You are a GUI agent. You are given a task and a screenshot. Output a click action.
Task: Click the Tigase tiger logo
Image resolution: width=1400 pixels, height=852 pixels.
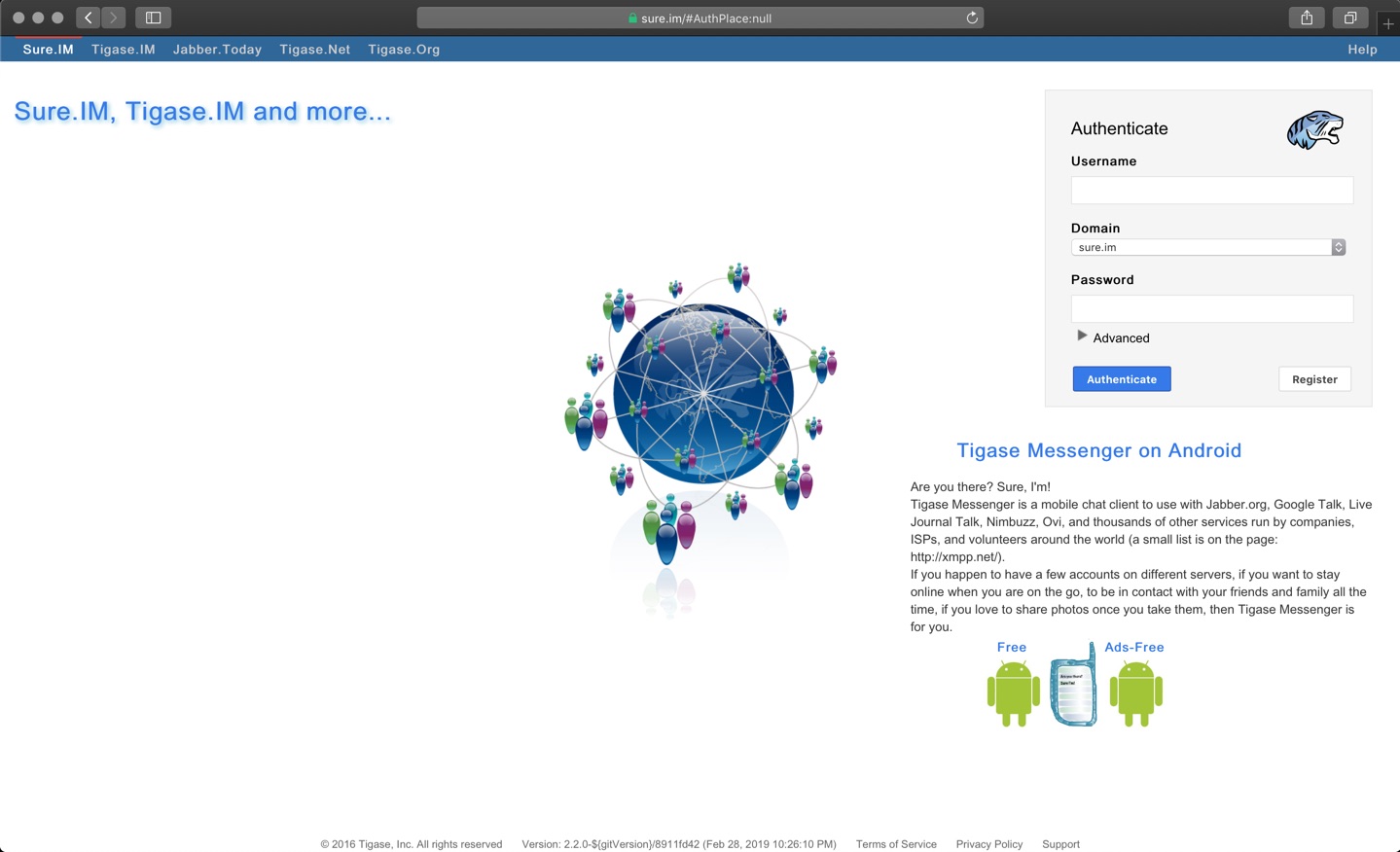pyautogui.click(x=1314, y=129)
